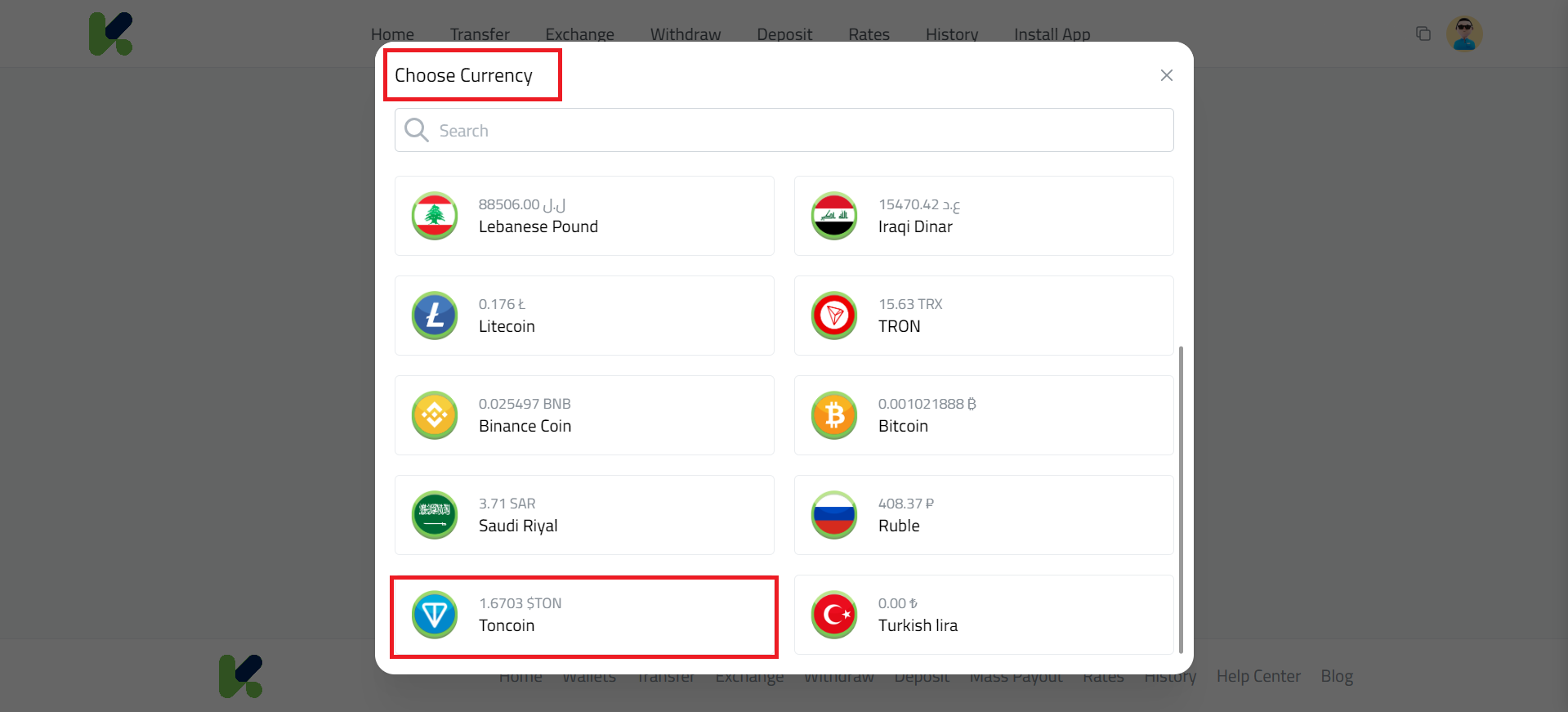
Task: Click the 0.00 Turkish lira balance
Action: [x=897, y=603]
